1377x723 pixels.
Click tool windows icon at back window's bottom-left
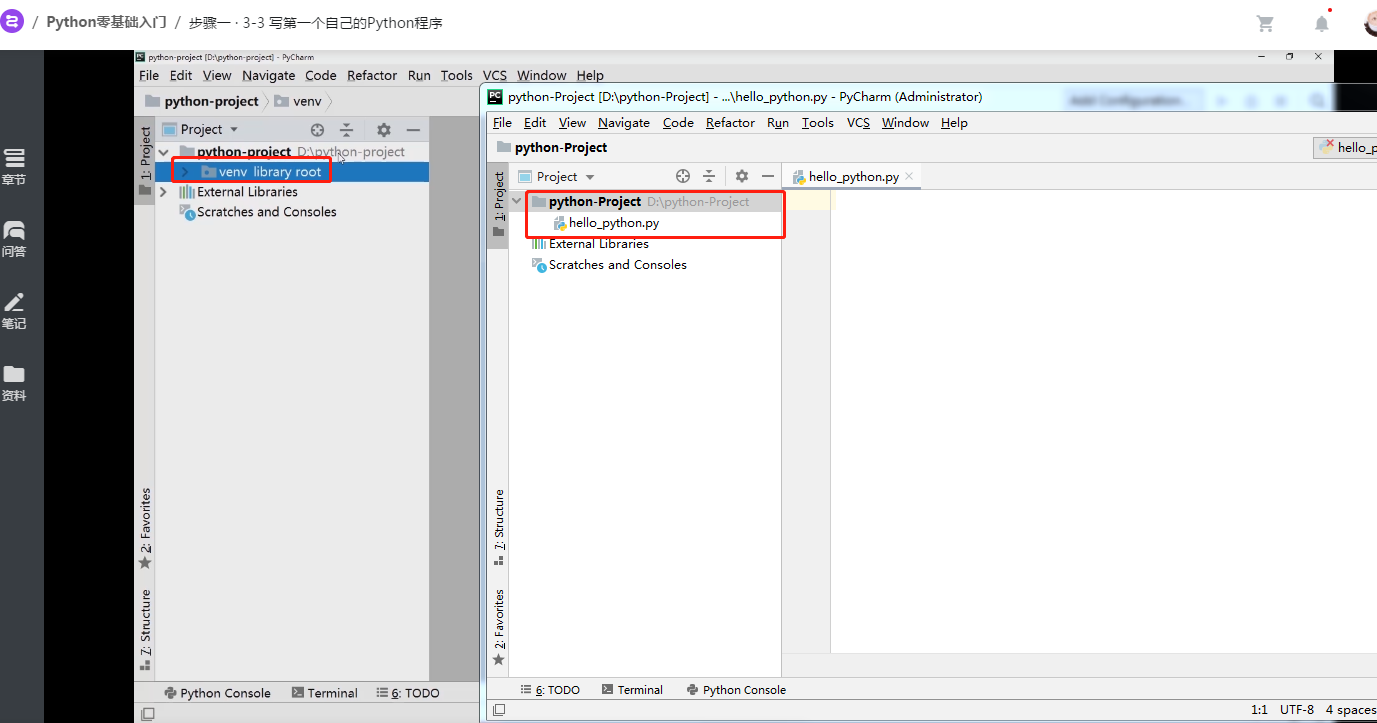(x=148, y=714)
